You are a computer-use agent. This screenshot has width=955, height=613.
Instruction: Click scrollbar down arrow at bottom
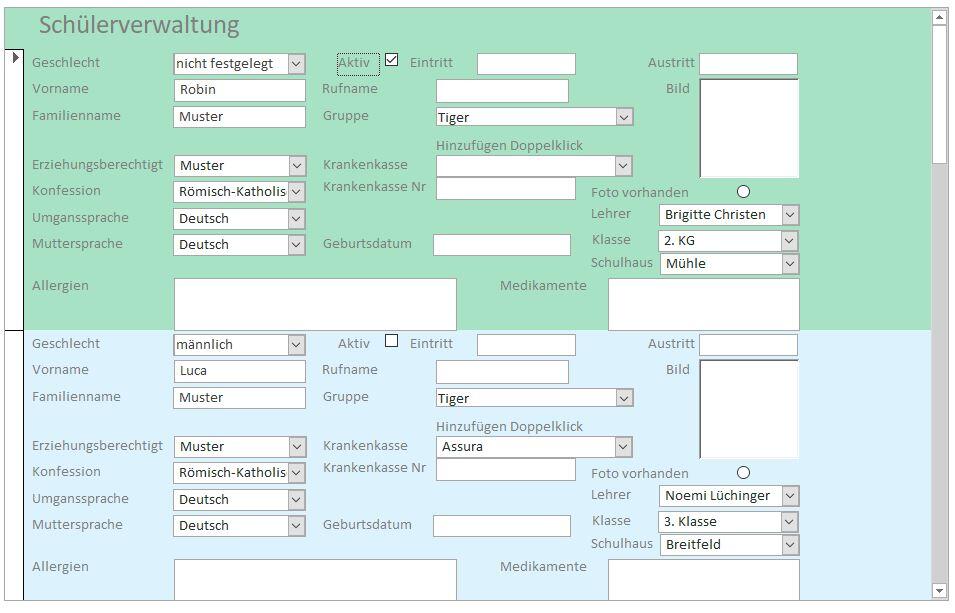(939, 591)
